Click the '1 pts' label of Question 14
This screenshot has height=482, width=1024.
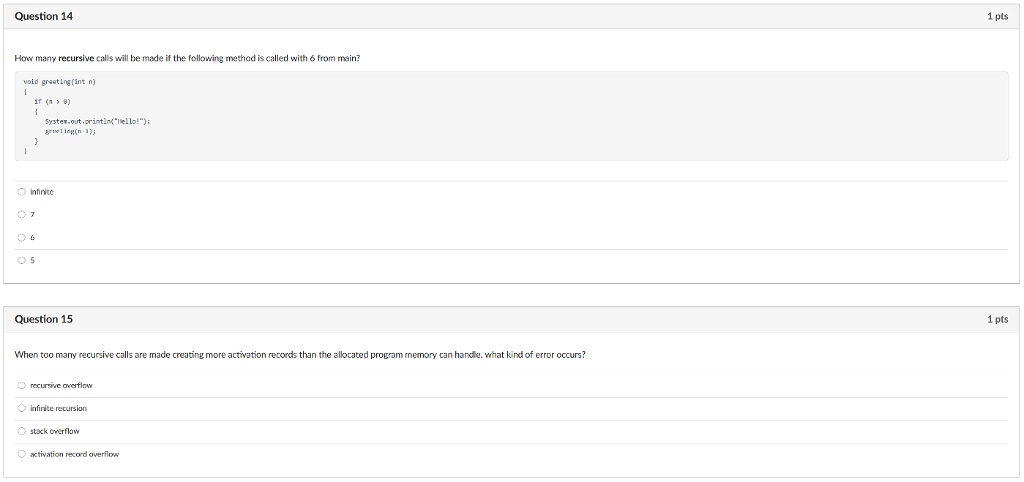pyautogui.click(x=997, y=17)
